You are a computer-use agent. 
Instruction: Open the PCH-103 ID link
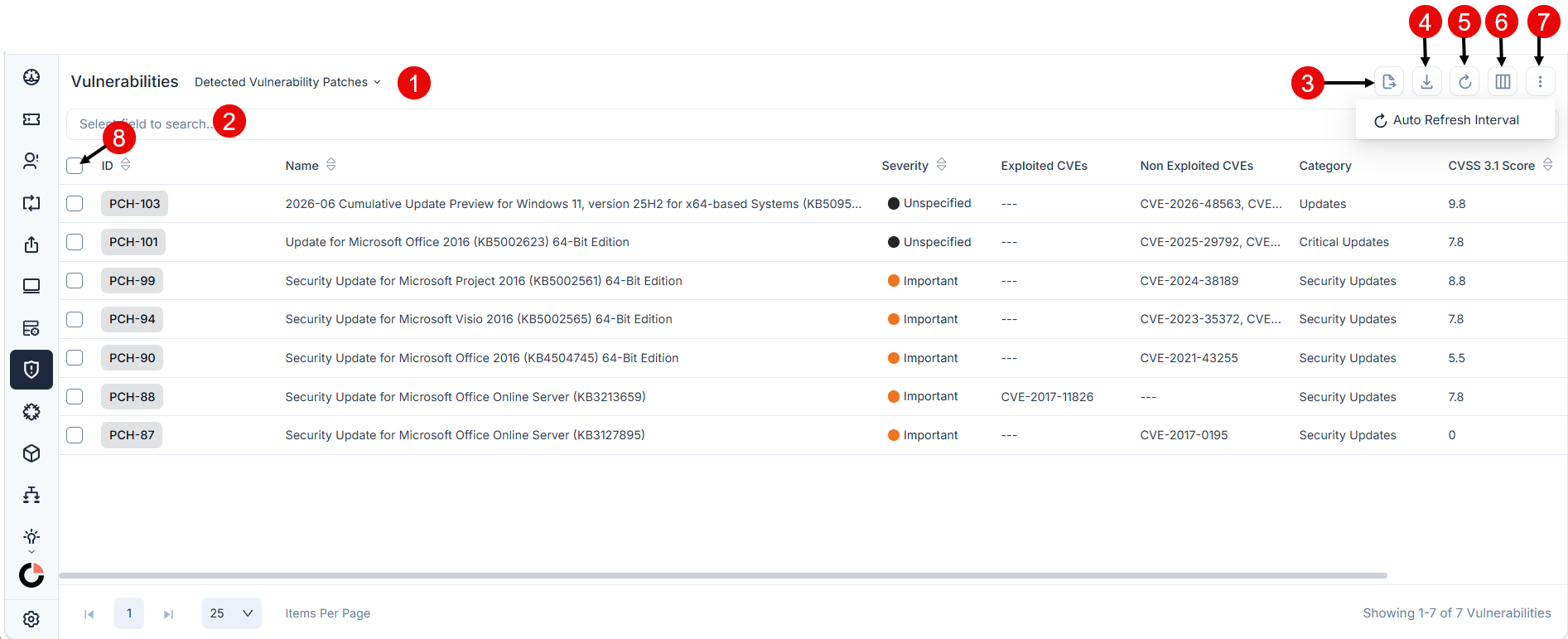click(x=134, y=204)
